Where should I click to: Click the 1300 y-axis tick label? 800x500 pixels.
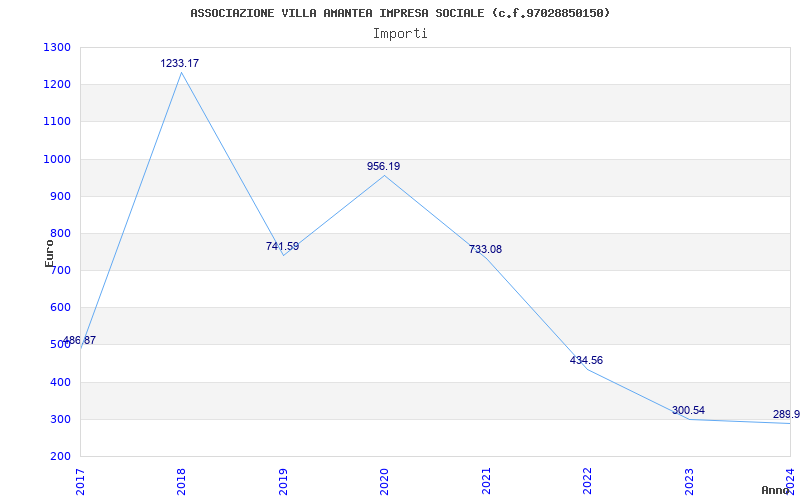tap(57, 47)
